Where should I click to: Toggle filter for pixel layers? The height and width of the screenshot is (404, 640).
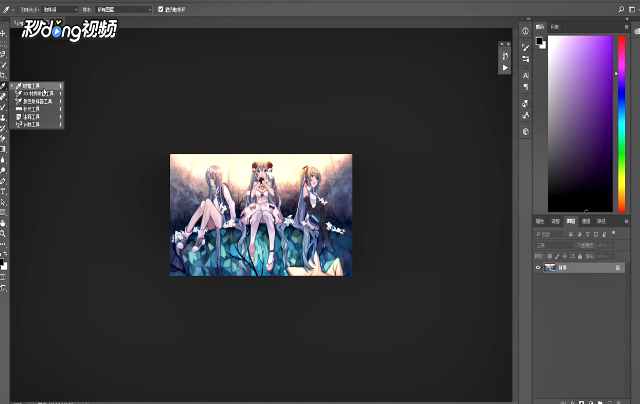point(571,234)
